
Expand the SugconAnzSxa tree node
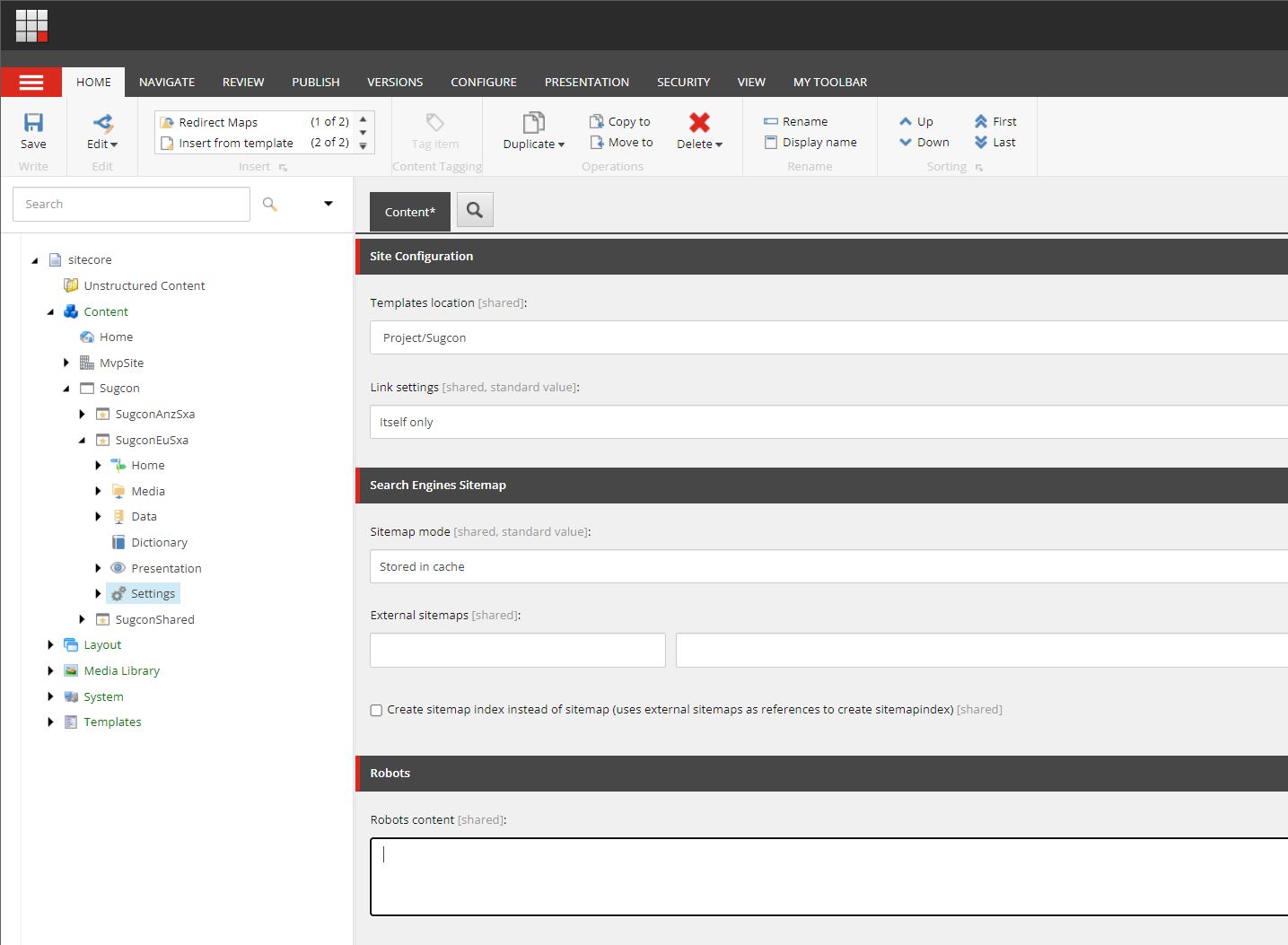tap(82, 414)
